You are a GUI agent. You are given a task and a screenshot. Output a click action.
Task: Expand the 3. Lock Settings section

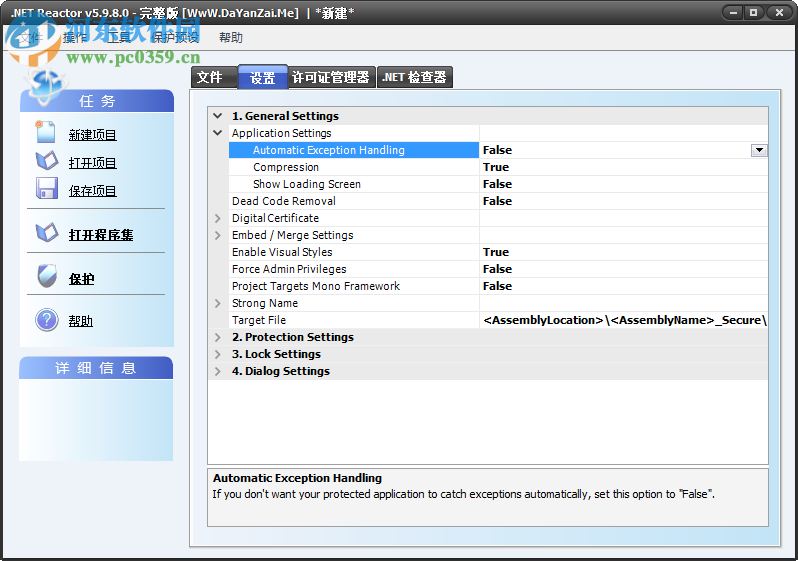218,354
